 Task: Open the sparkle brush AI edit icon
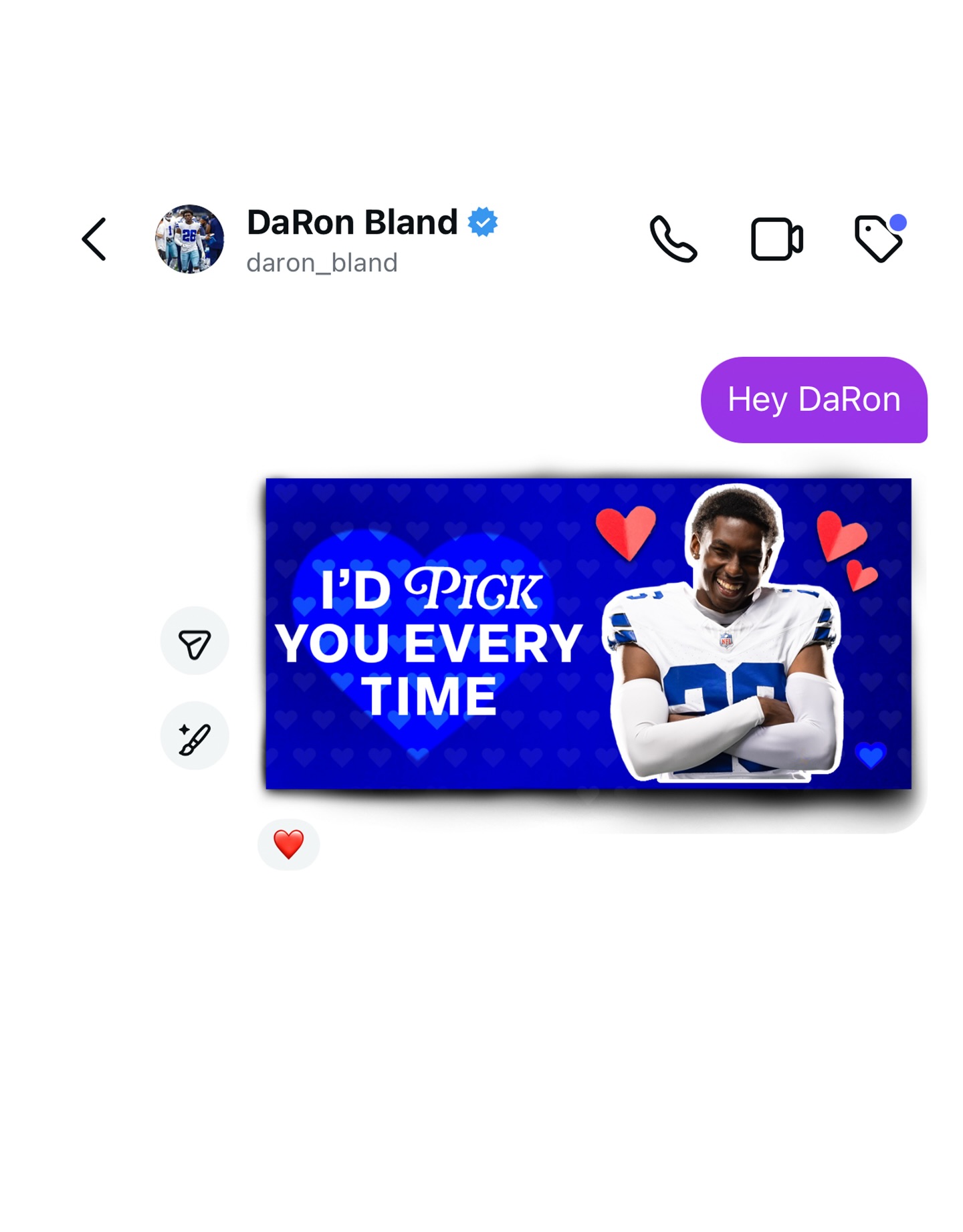pos(195,736)
